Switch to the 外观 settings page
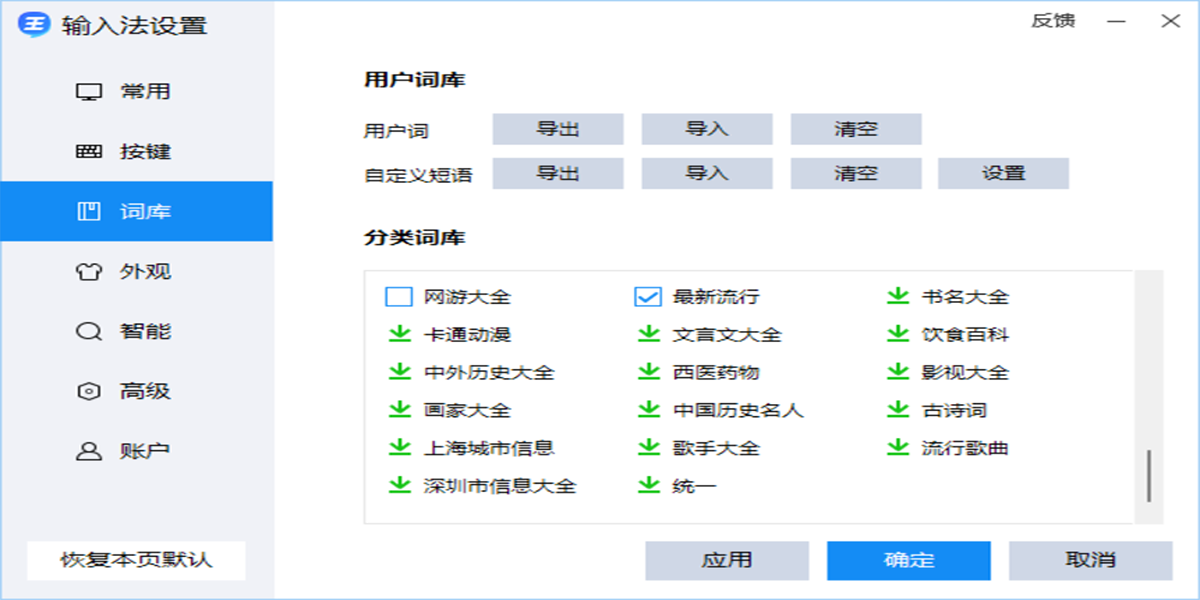The height and width of the screenshot is (600, 1200). (135, 271)
